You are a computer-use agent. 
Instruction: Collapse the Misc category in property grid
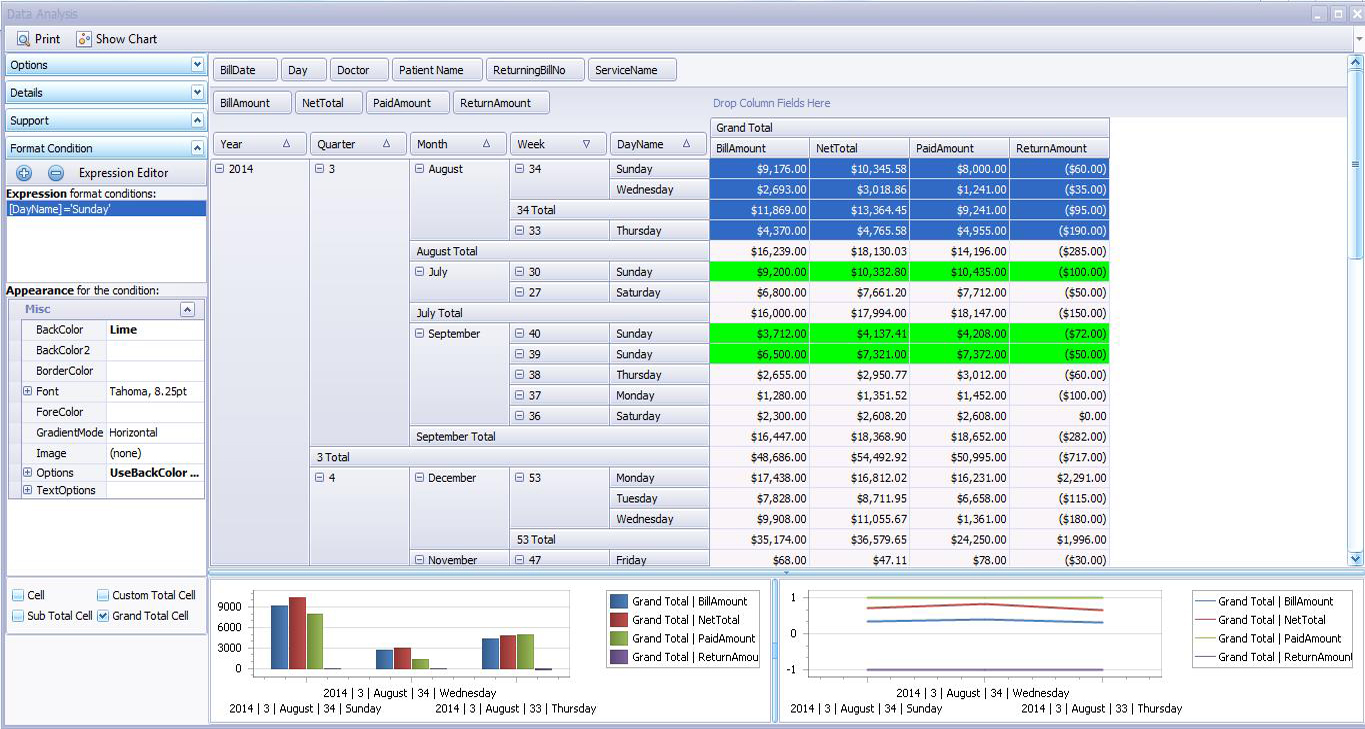187,310
